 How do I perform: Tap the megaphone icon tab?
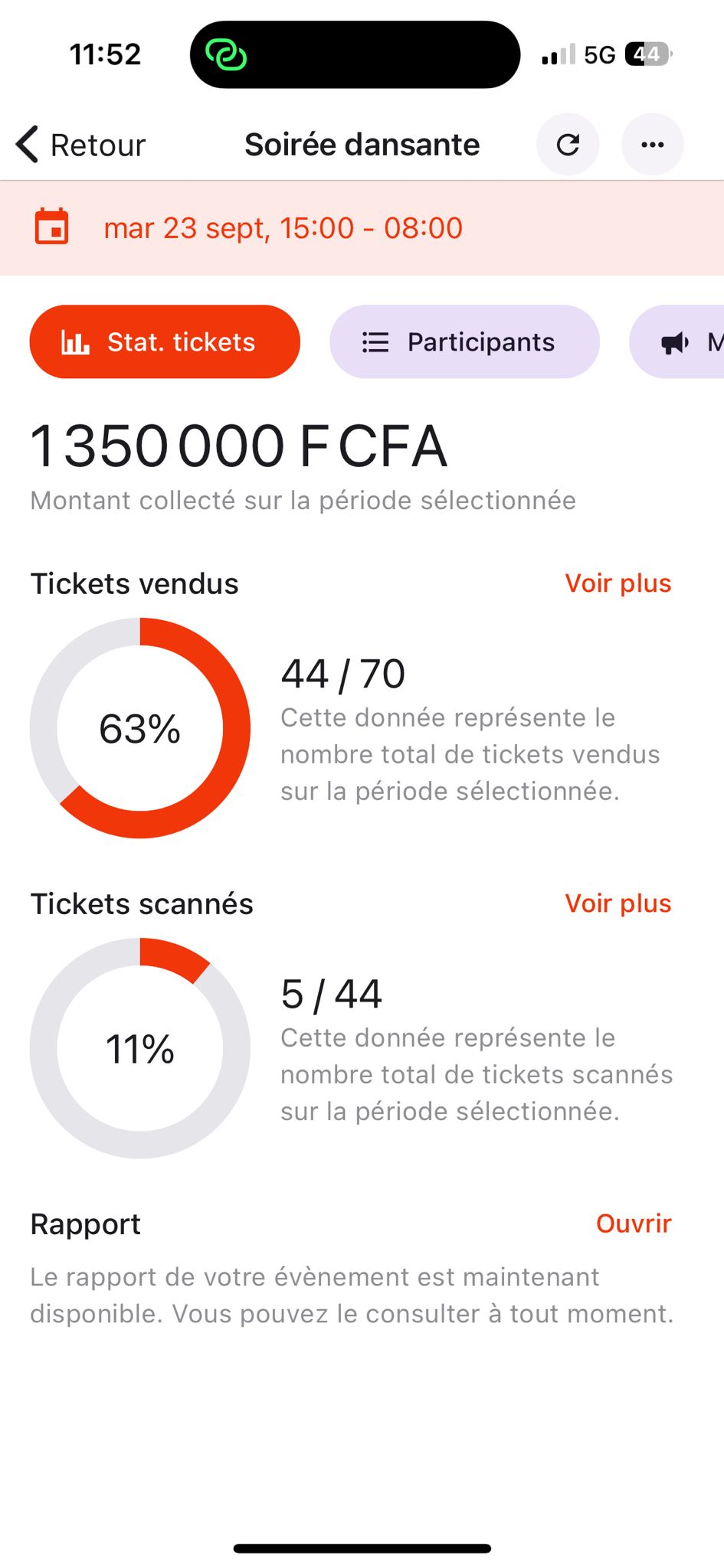click(x=675, y=342)
